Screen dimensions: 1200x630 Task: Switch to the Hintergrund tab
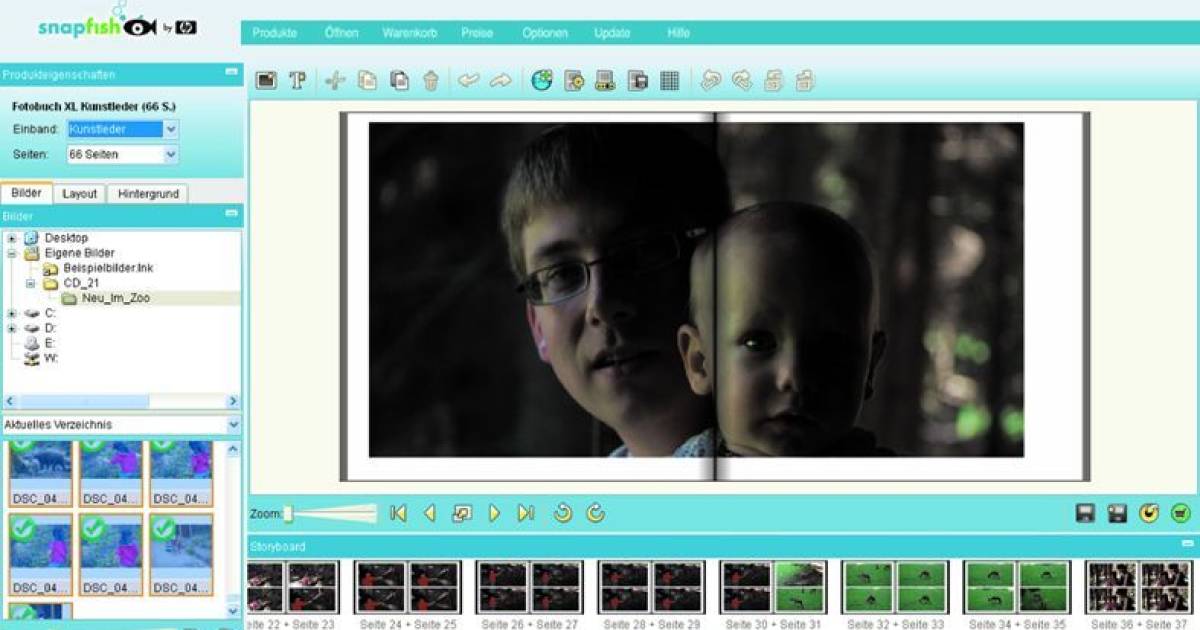coord(147,194)
